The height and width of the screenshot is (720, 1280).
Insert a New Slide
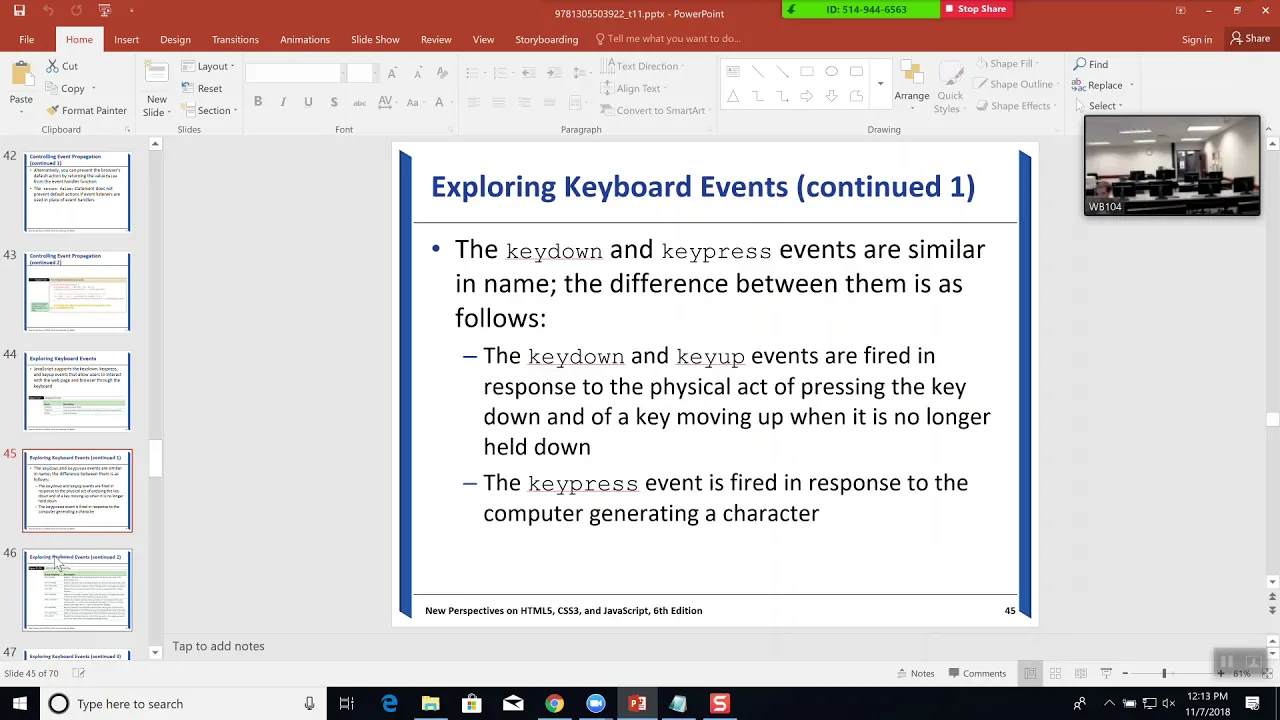[x=156, y=90]
